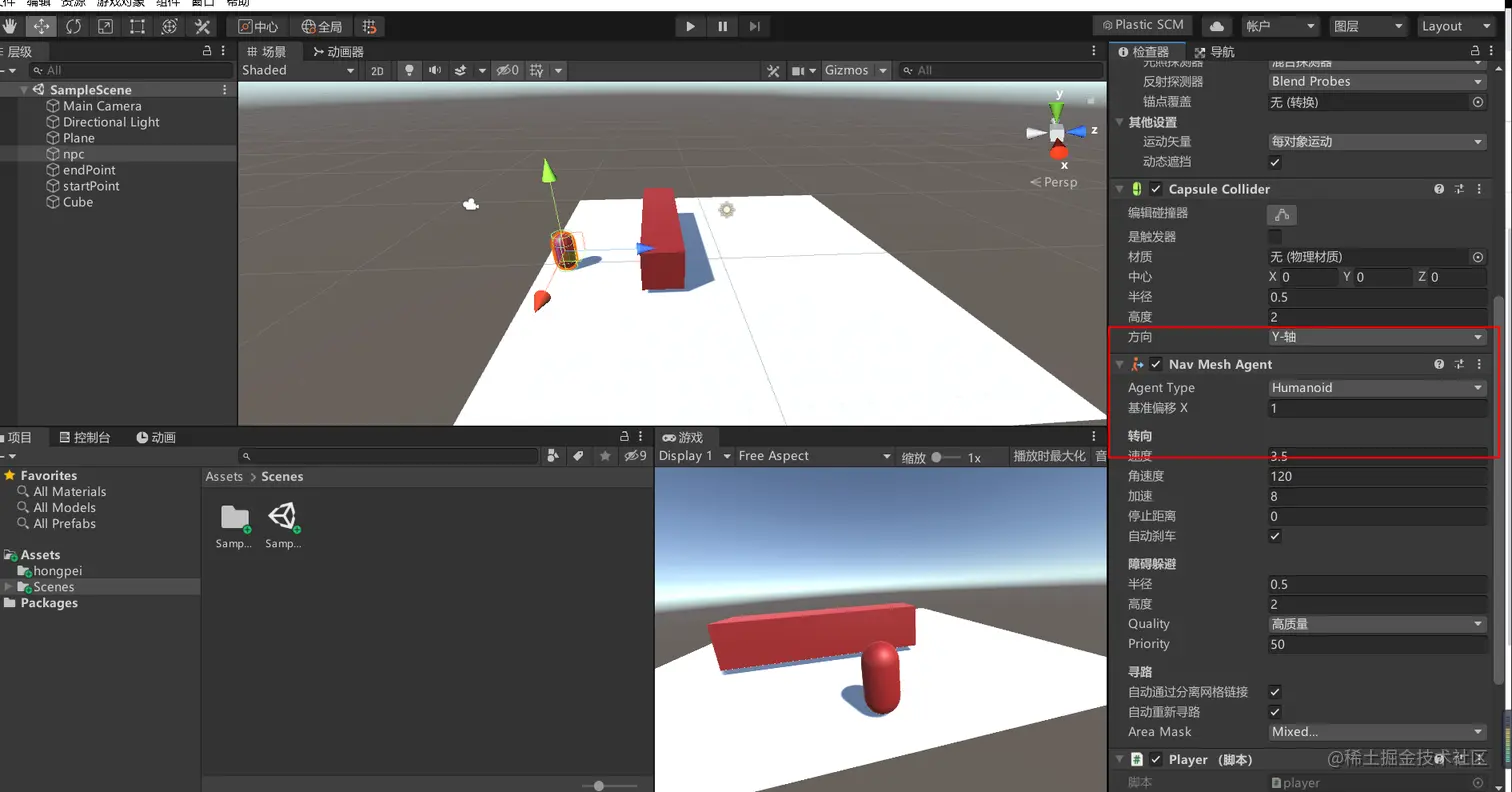The width and height of the screenshot is (1512, 792).
Task: Switch to the 动画 Animation tab
Action: pyautogui.click(x=156, y=437)
